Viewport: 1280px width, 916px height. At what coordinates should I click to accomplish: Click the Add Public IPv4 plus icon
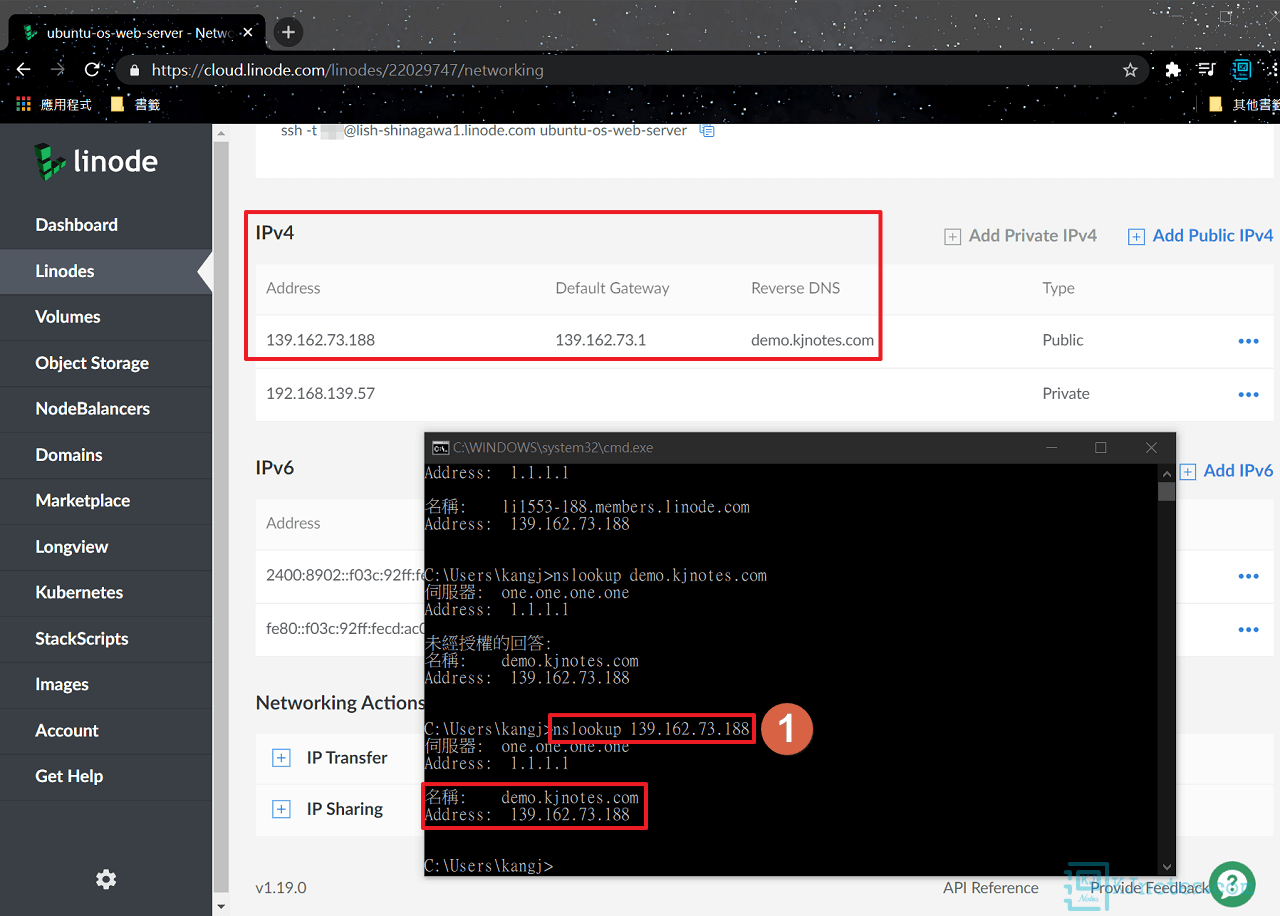[x=1136, y=237]
